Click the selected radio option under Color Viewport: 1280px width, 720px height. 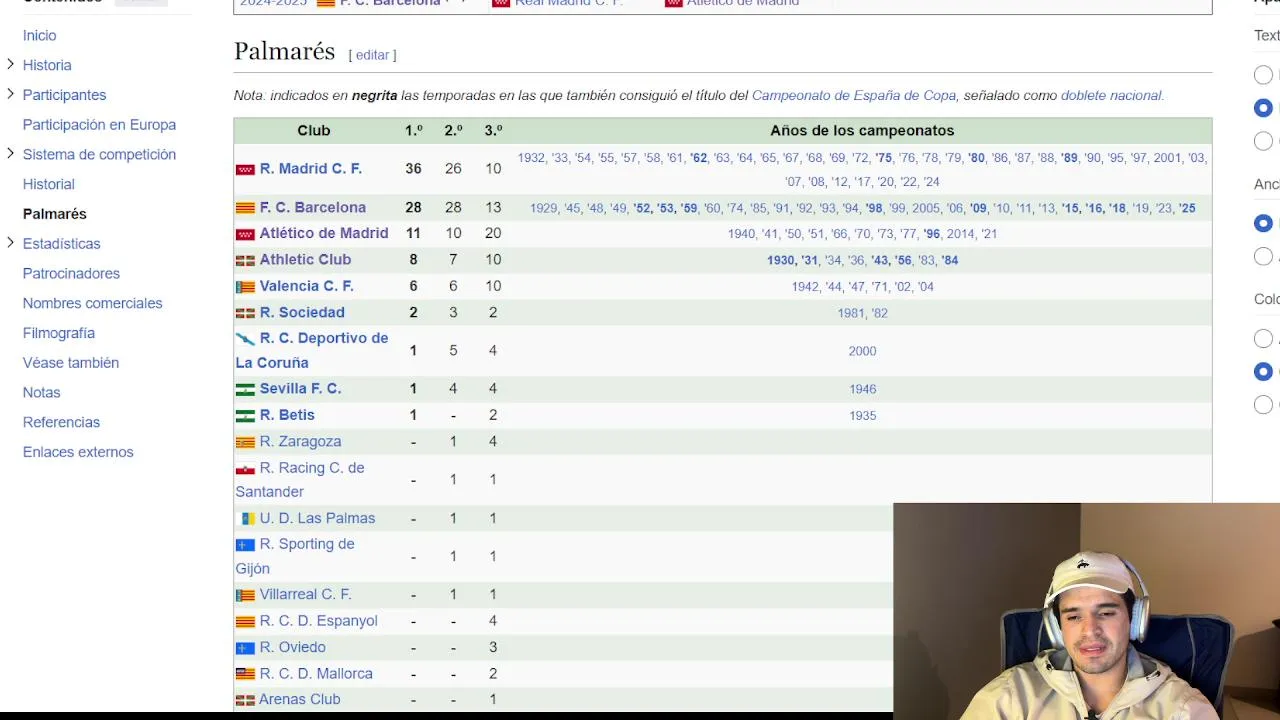coord(1264,371)
